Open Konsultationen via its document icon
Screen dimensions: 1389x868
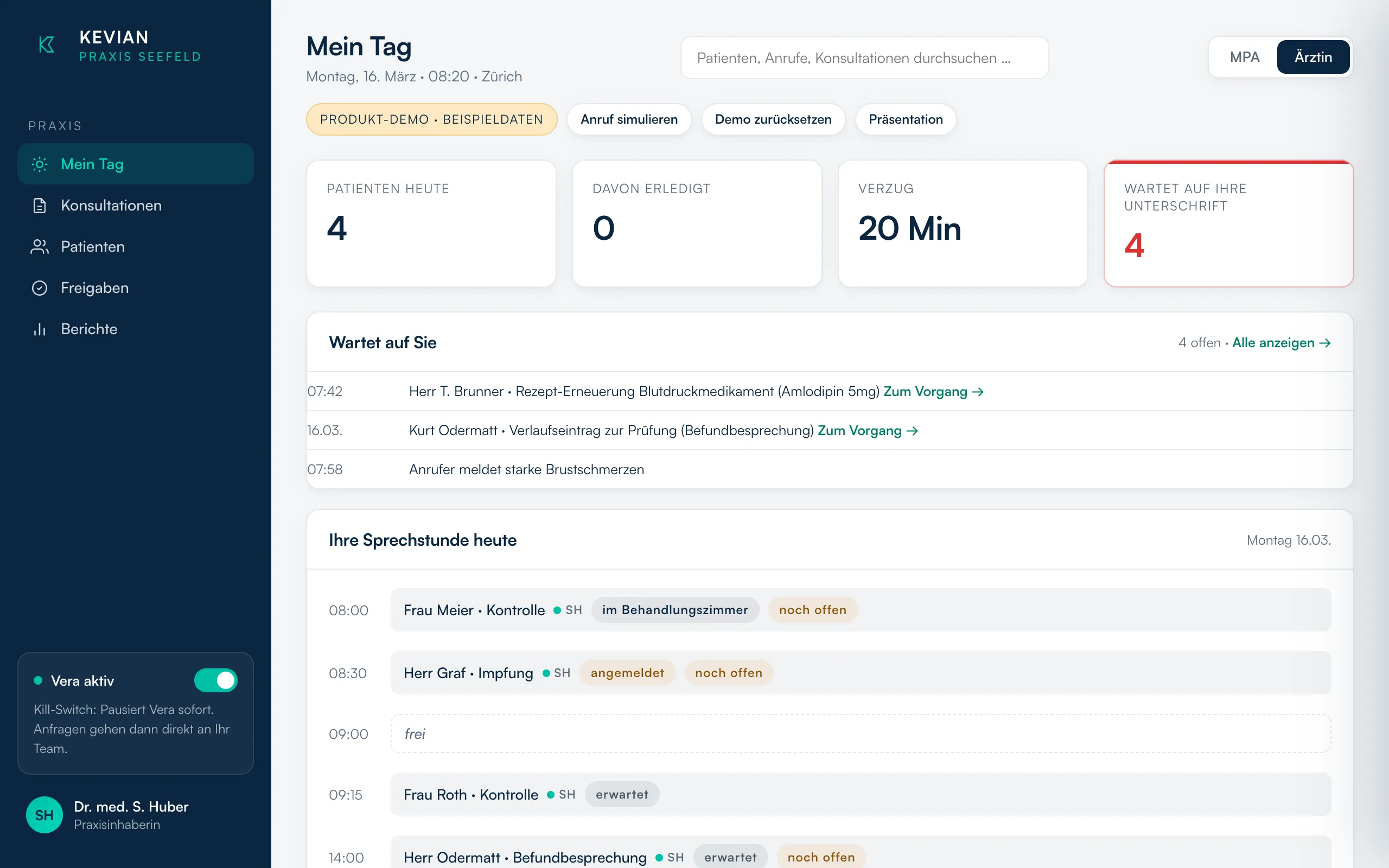coord(40,206)
